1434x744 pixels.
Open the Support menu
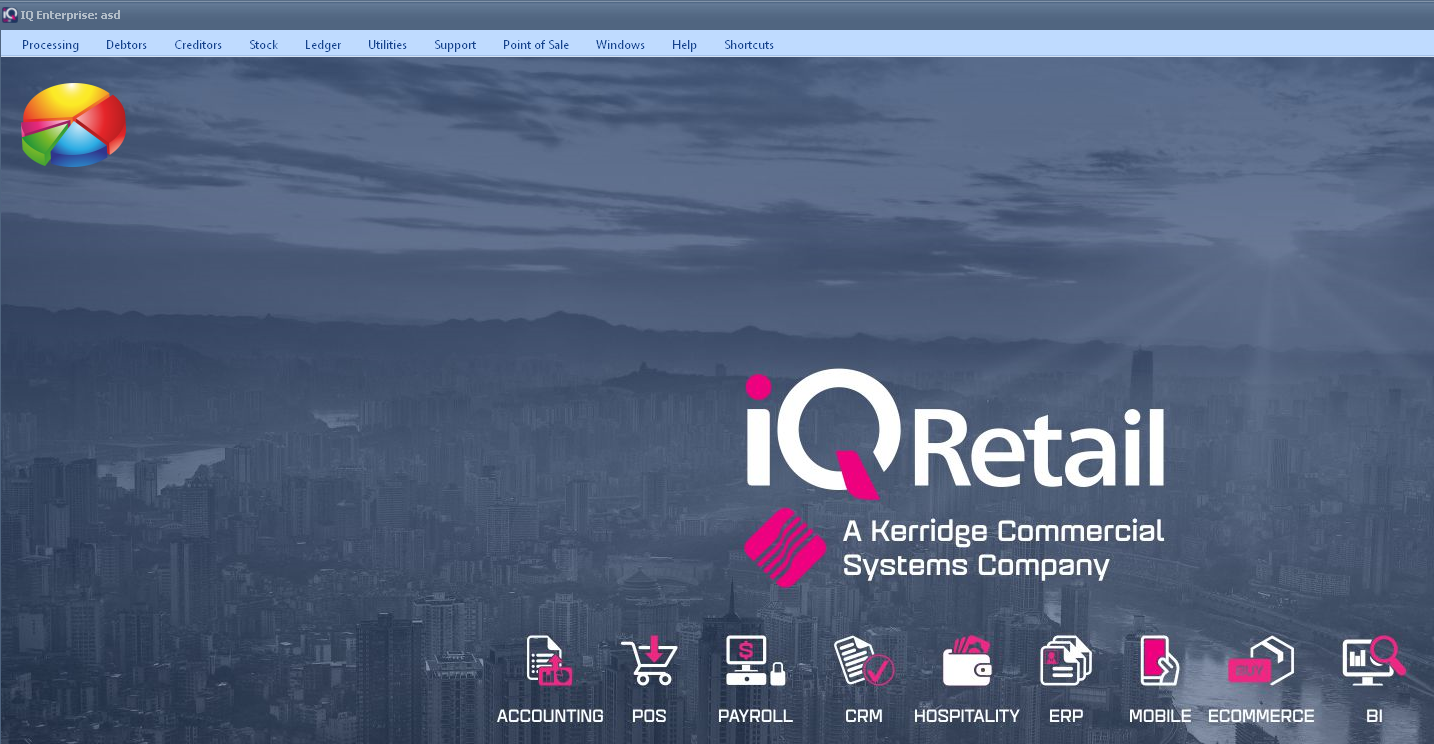pos(455,44)
